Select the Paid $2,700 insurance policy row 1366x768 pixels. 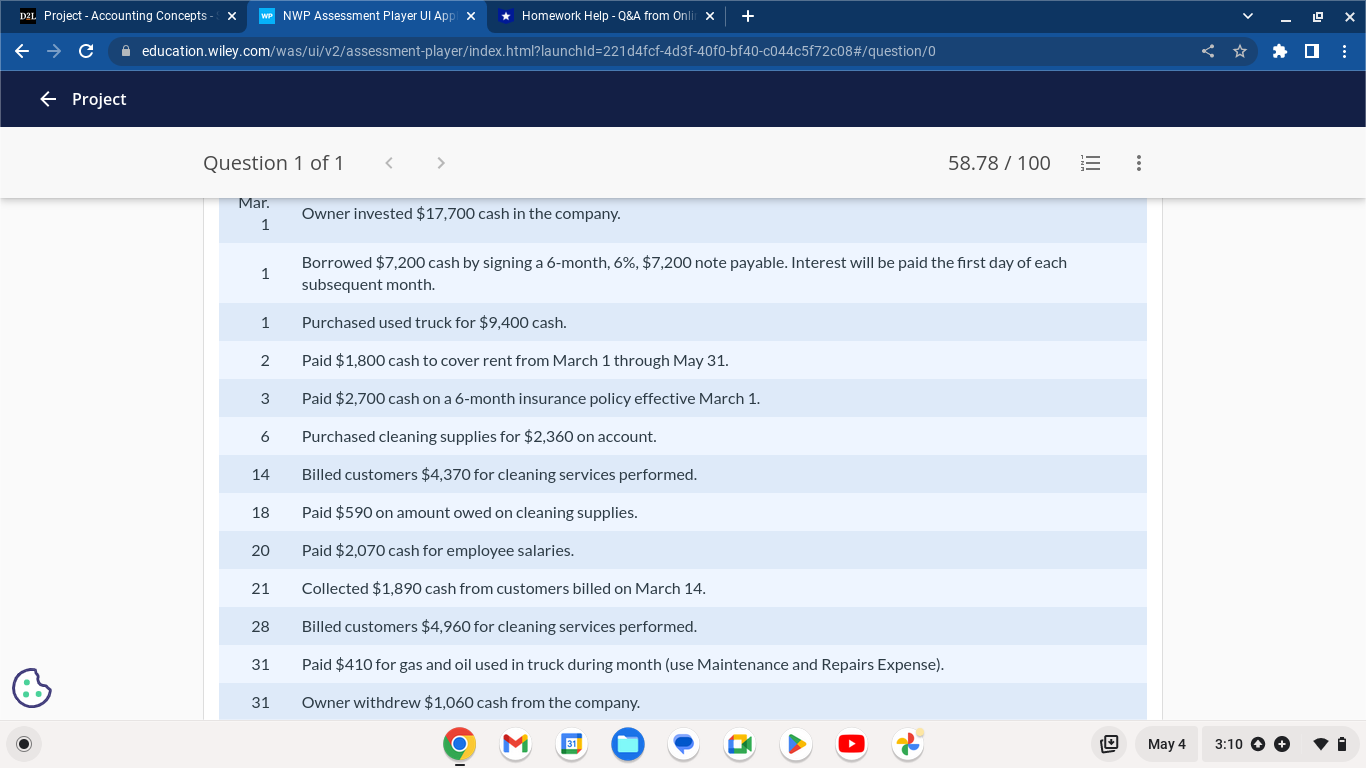(683, 399)
